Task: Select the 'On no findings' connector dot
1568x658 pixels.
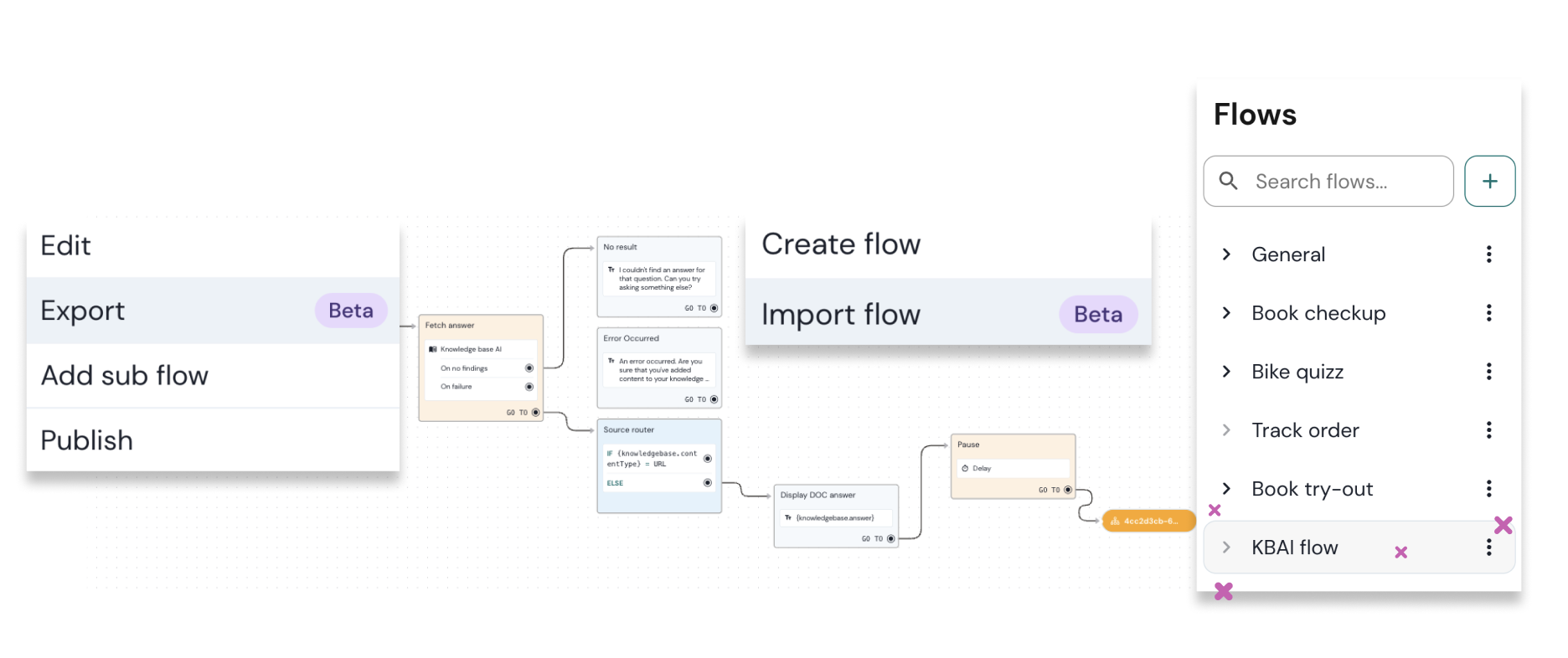Action: tap(529, 368)
